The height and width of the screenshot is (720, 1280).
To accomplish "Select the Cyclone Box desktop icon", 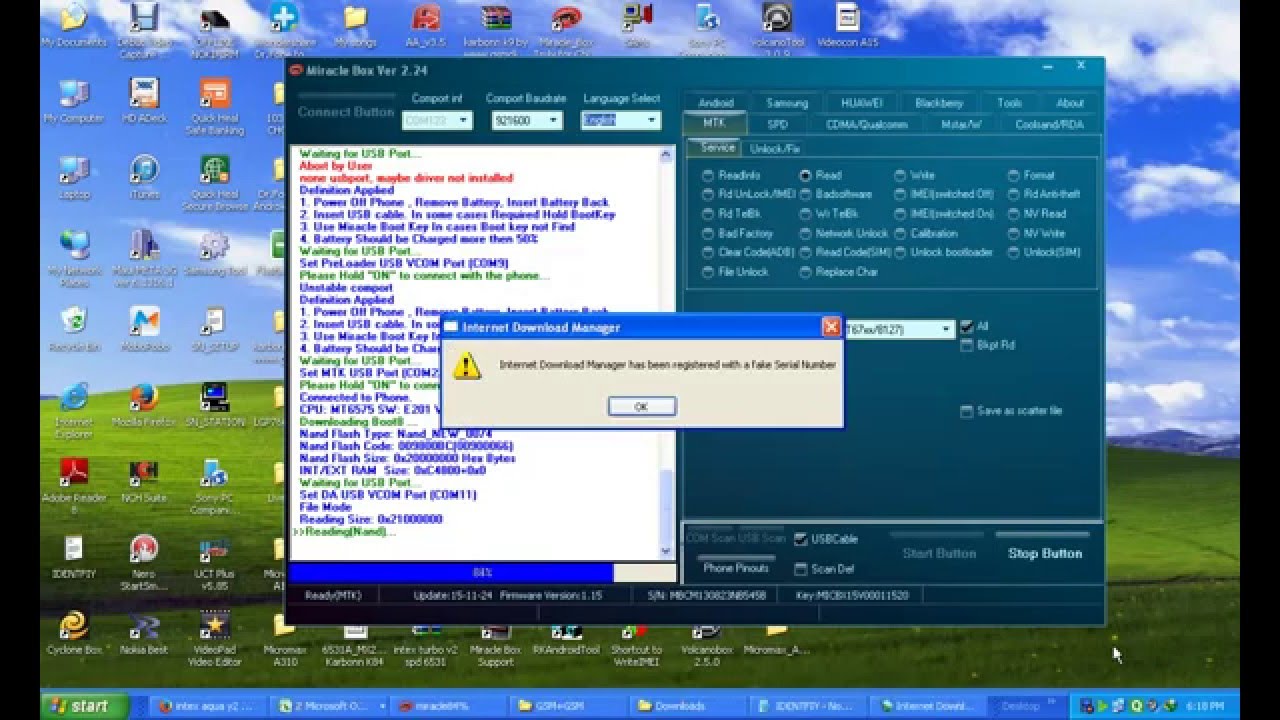I will coord(74,632).
